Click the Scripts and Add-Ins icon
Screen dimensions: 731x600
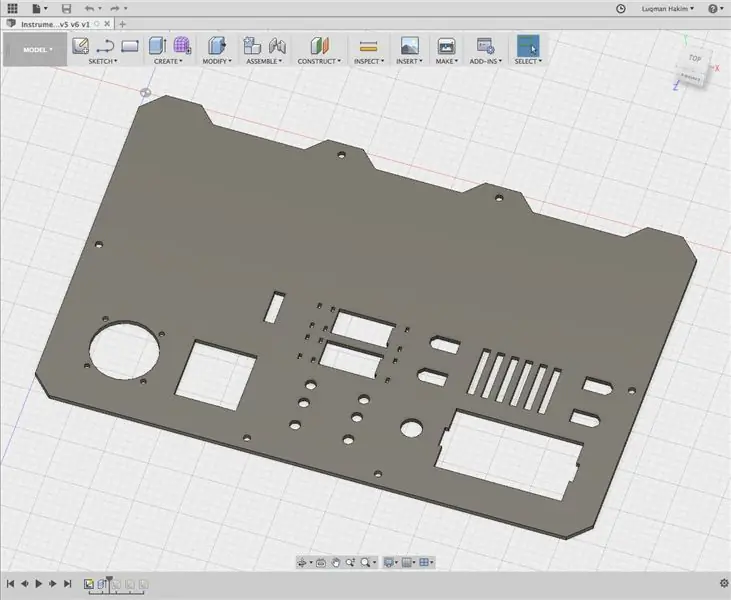point(485,46)
